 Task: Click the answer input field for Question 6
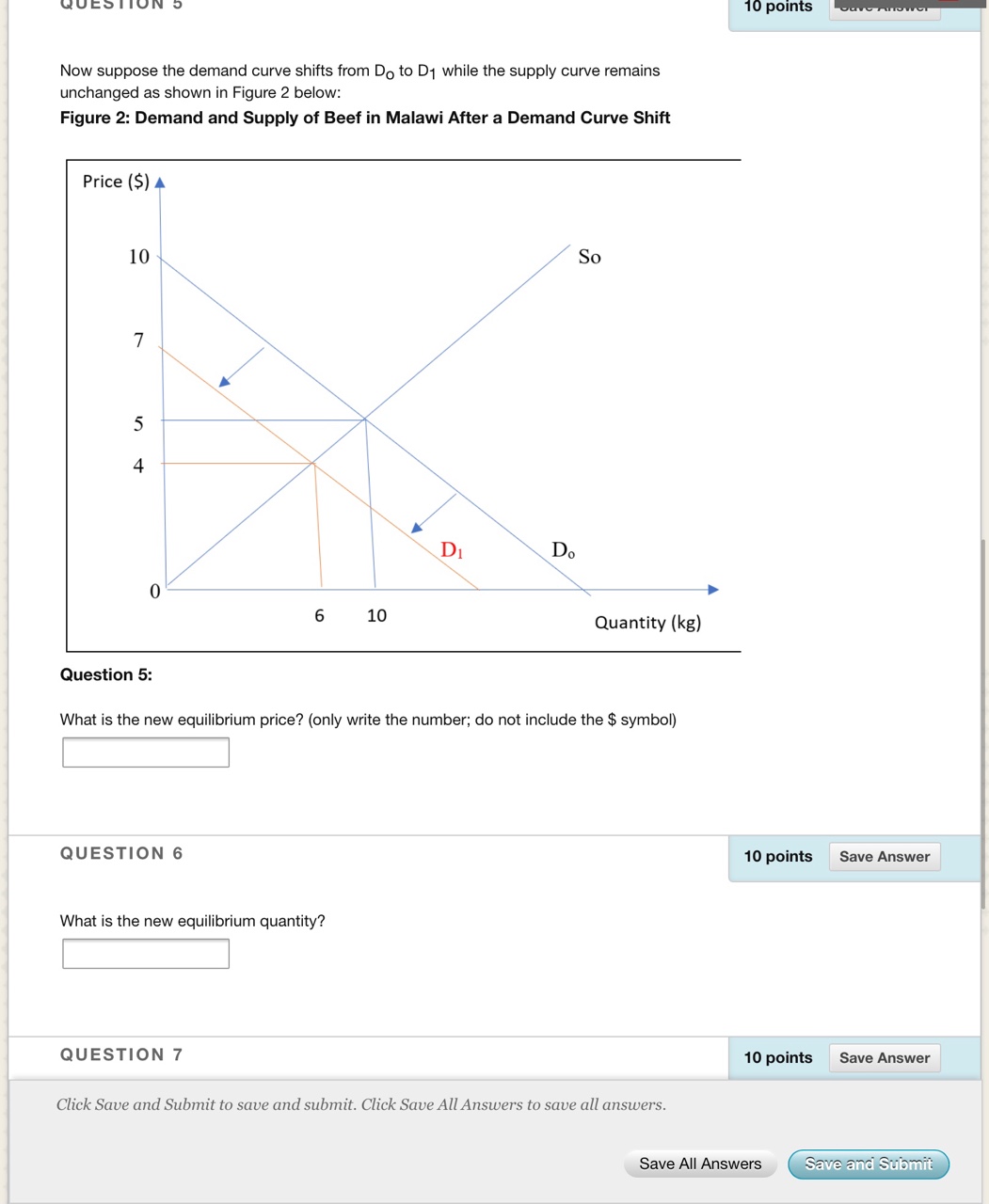tap(145, 953)
